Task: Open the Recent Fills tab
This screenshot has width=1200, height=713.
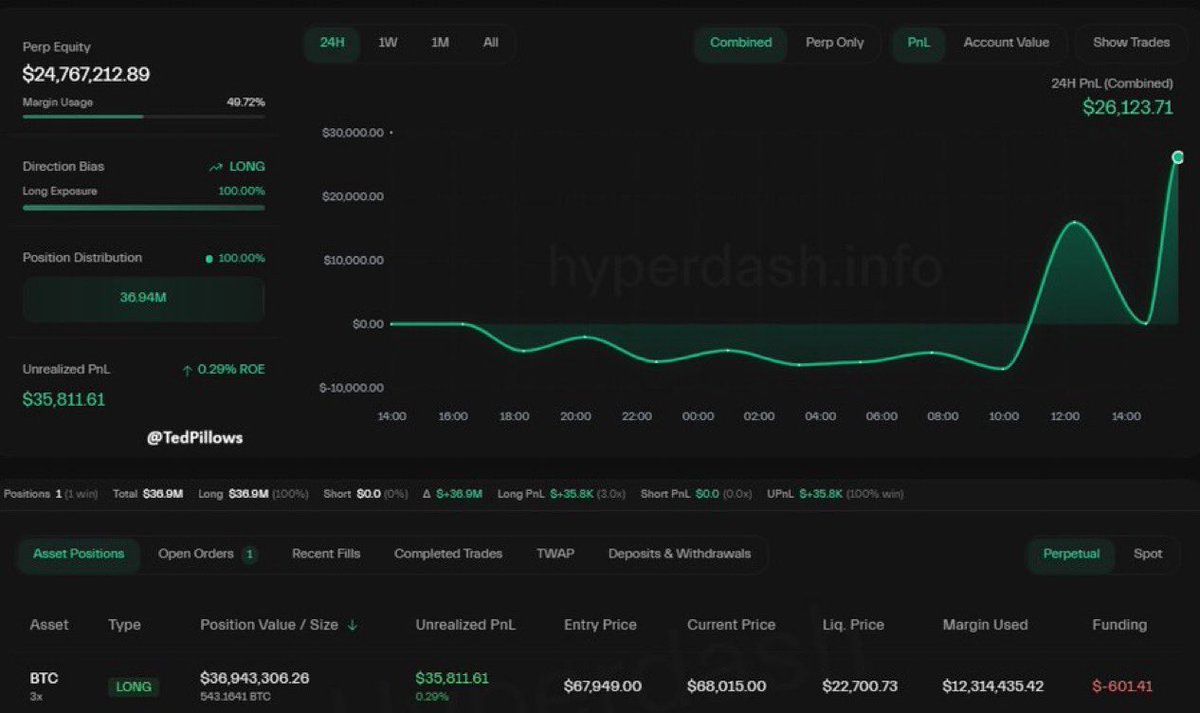Action: coord(326,554)
